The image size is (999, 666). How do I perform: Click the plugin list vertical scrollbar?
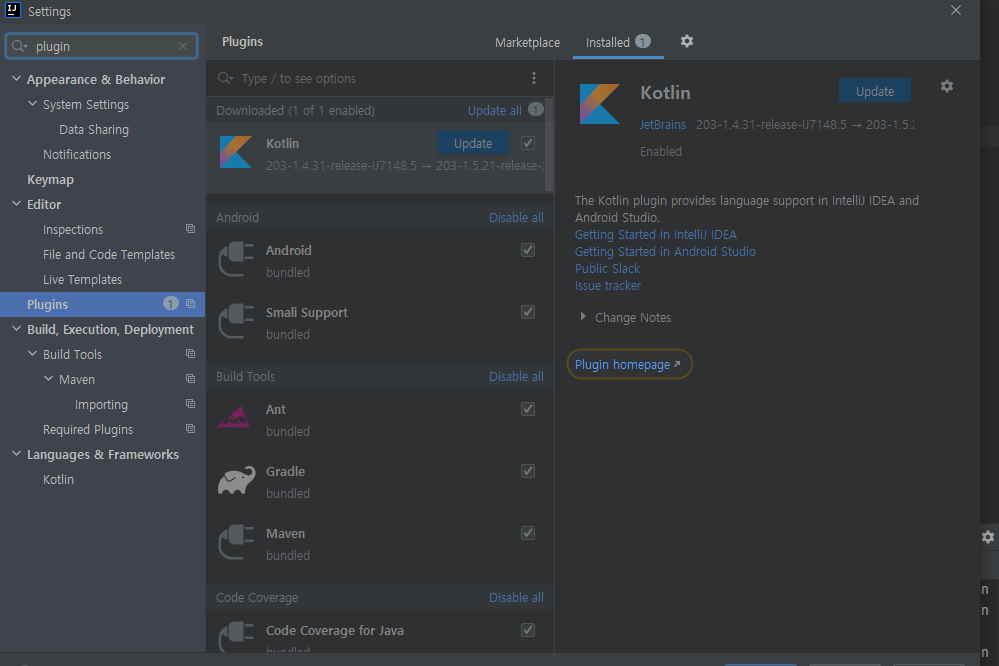click(x=549, y=145)
